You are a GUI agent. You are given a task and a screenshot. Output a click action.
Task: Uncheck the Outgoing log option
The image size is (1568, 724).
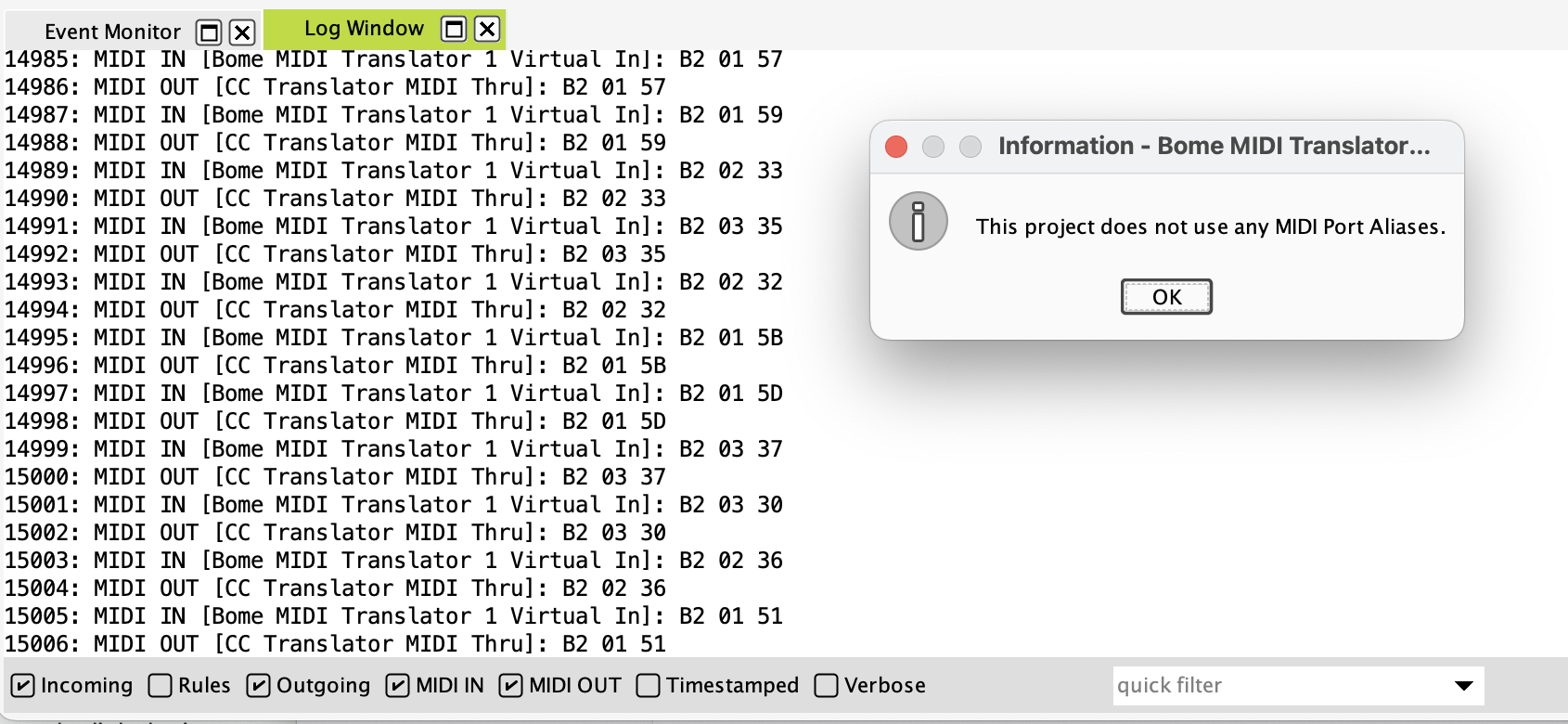(258, 686)
